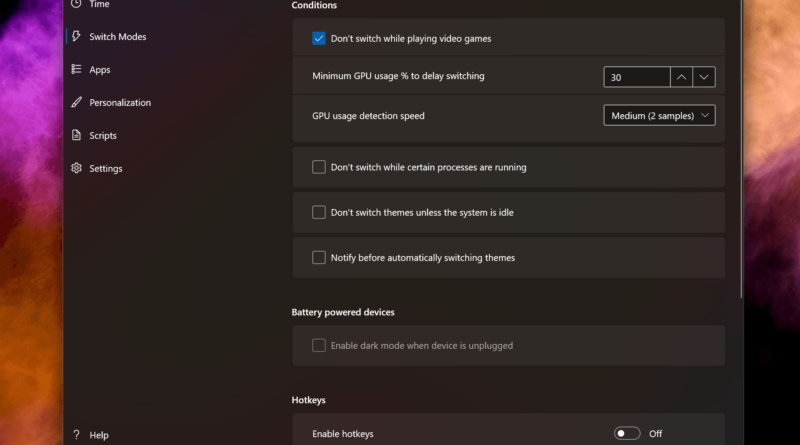
Task: Uncheck Don't switch while playing video games
Action: pos(319,38)
